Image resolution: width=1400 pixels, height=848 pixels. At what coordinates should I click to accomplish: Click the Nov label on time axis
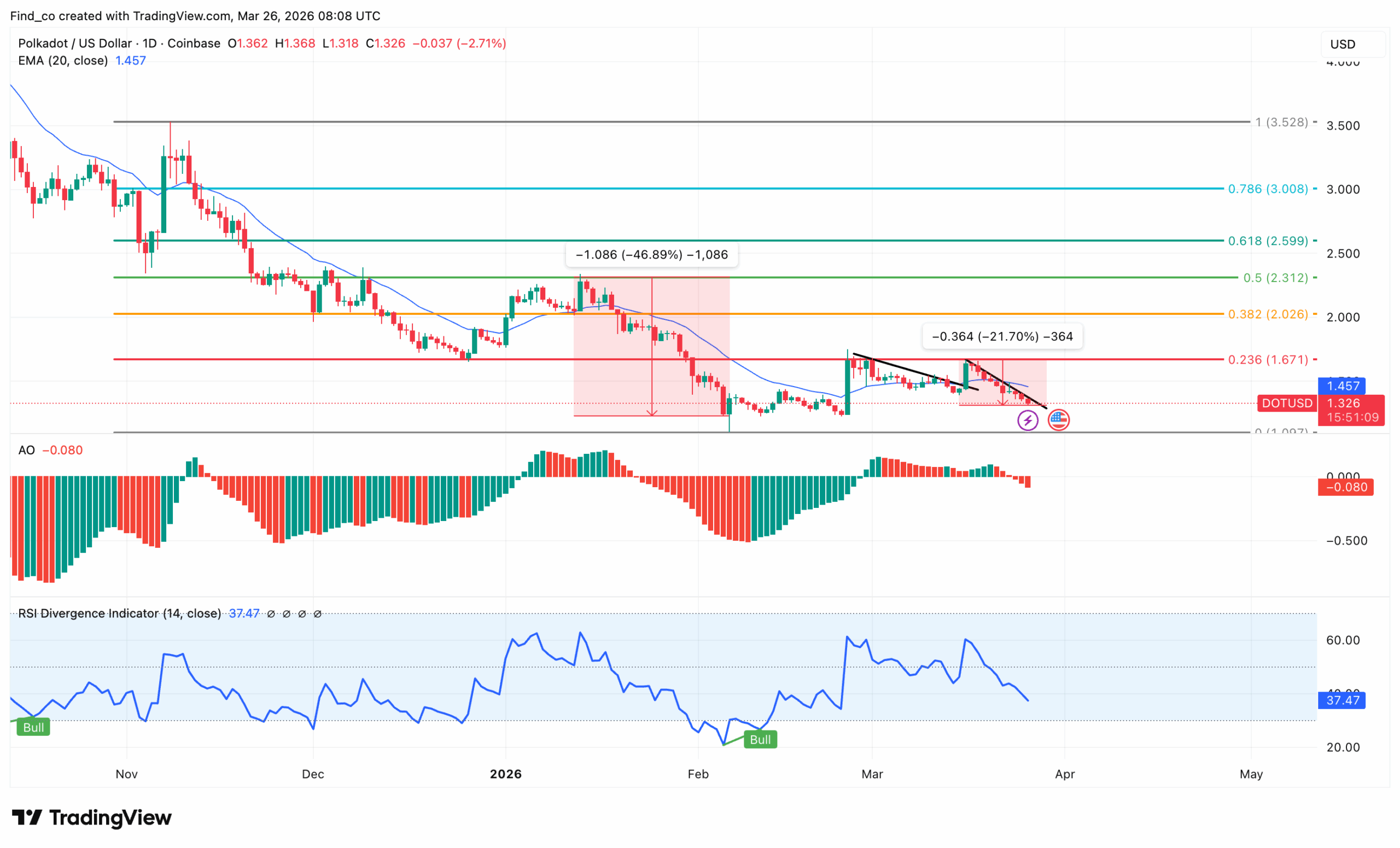click(127, 774)
